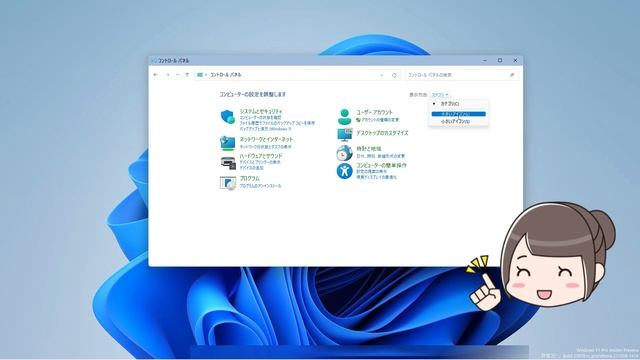640x360 pixels.
Task: Open 時計と地域 heading
Action: 369,149
